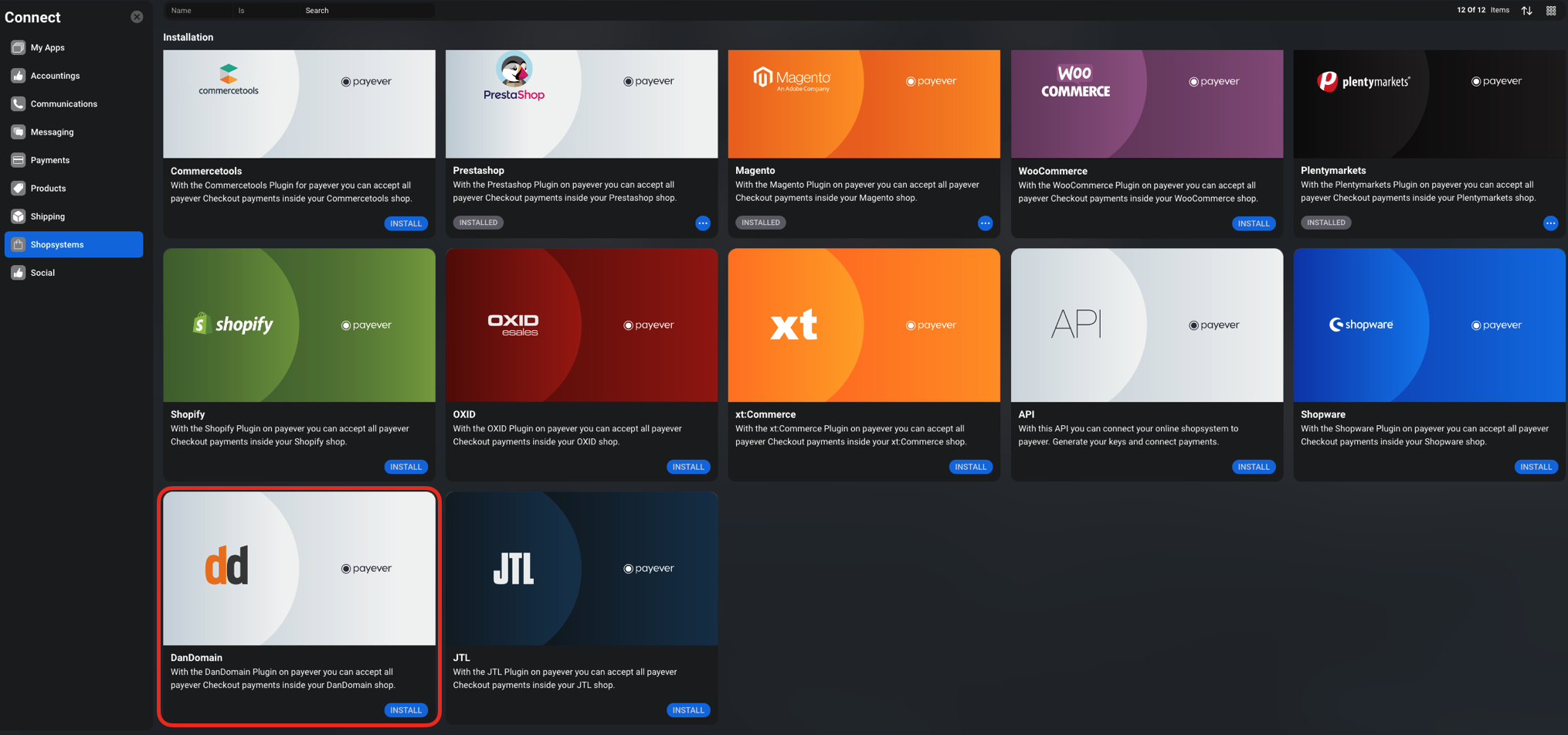The height and width of the screenshot is (735, 1568).
Task: Go to Communications category
Action: pos(63,104)
